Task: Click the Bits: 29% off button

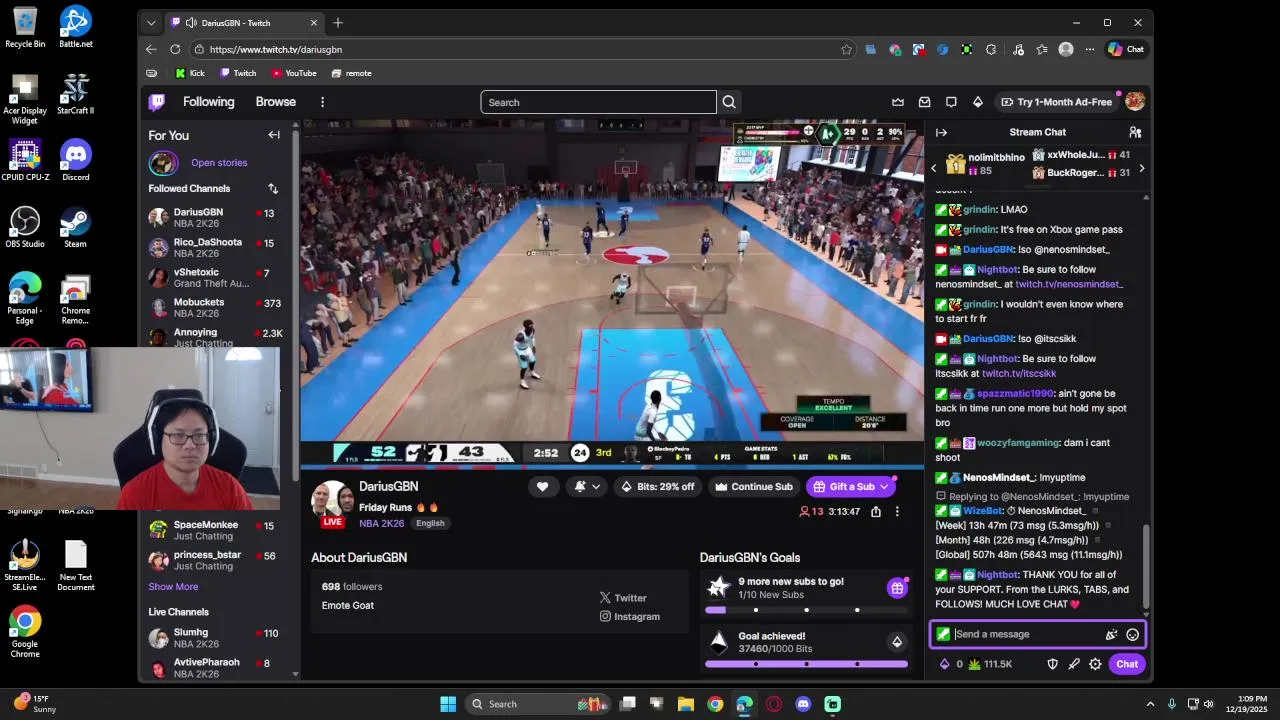Action: click(657, 487)
